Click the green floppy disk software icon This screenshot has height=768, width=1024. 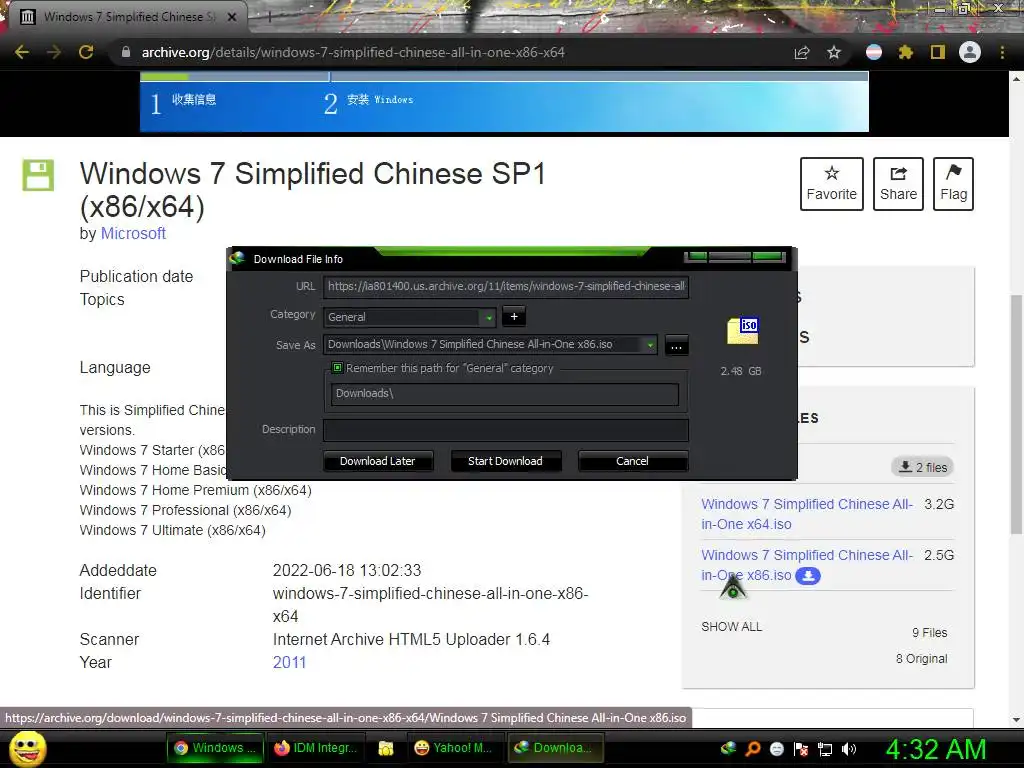pyautogui.click(x=39, y=175)
